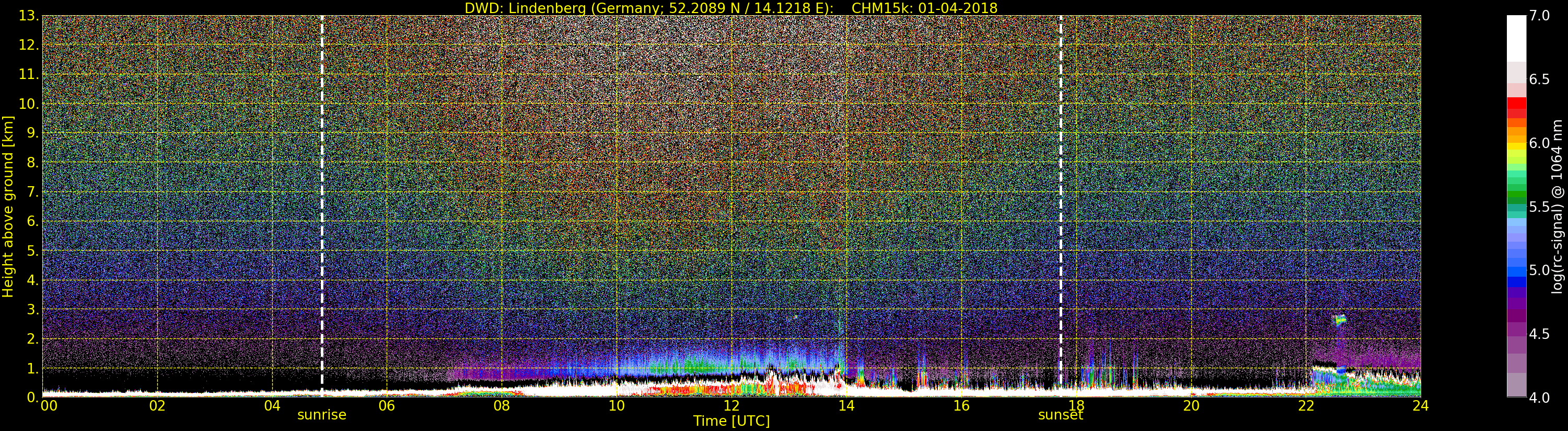Click the colorbar tick value "7.0"
This screenshot has width=1568, height=431.
tap(1539, 16)
